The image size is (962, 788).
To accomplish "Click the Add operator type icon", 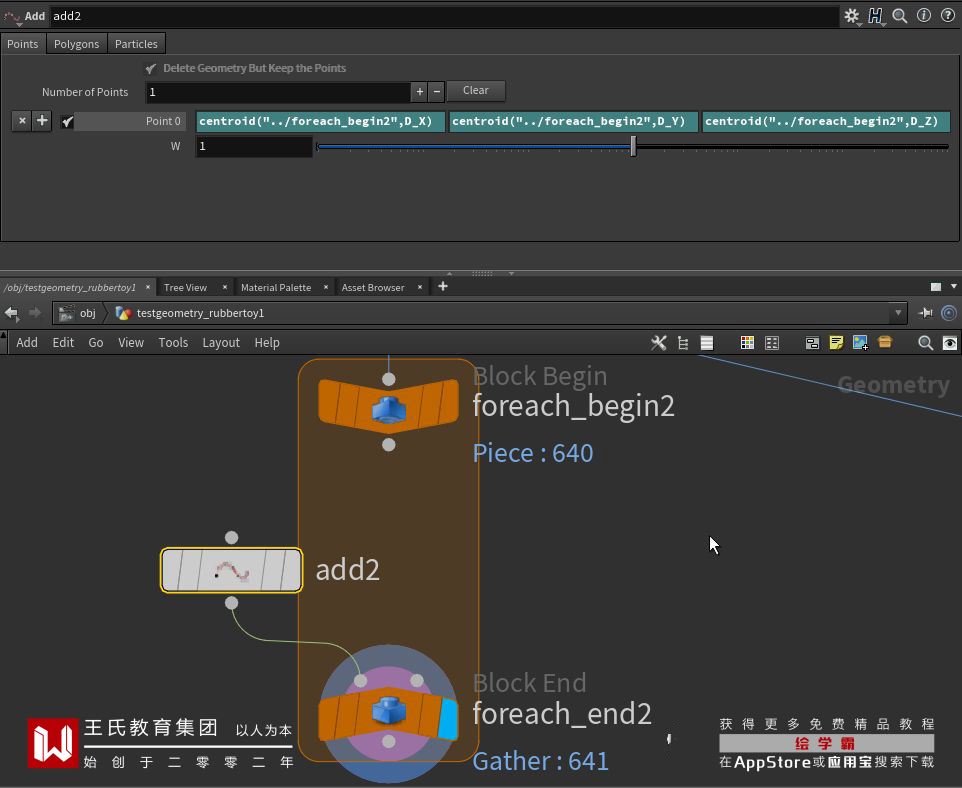I will 12,16.
